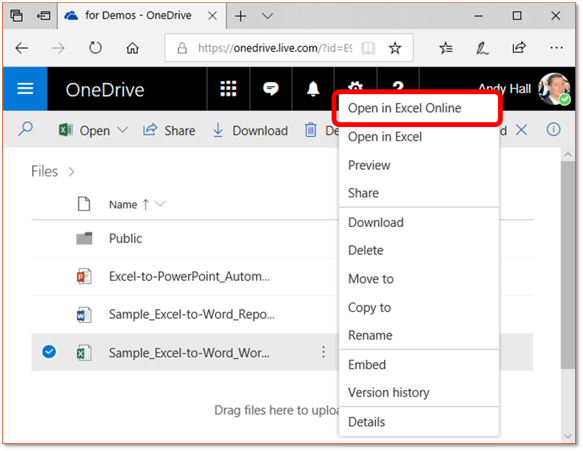Image resolution: width=583 pixels, height=451 pixels.
Task: Uncheck the selected Sample_Excel-to-Word_Wor... checkbox
Action: (x=49, y=352)
